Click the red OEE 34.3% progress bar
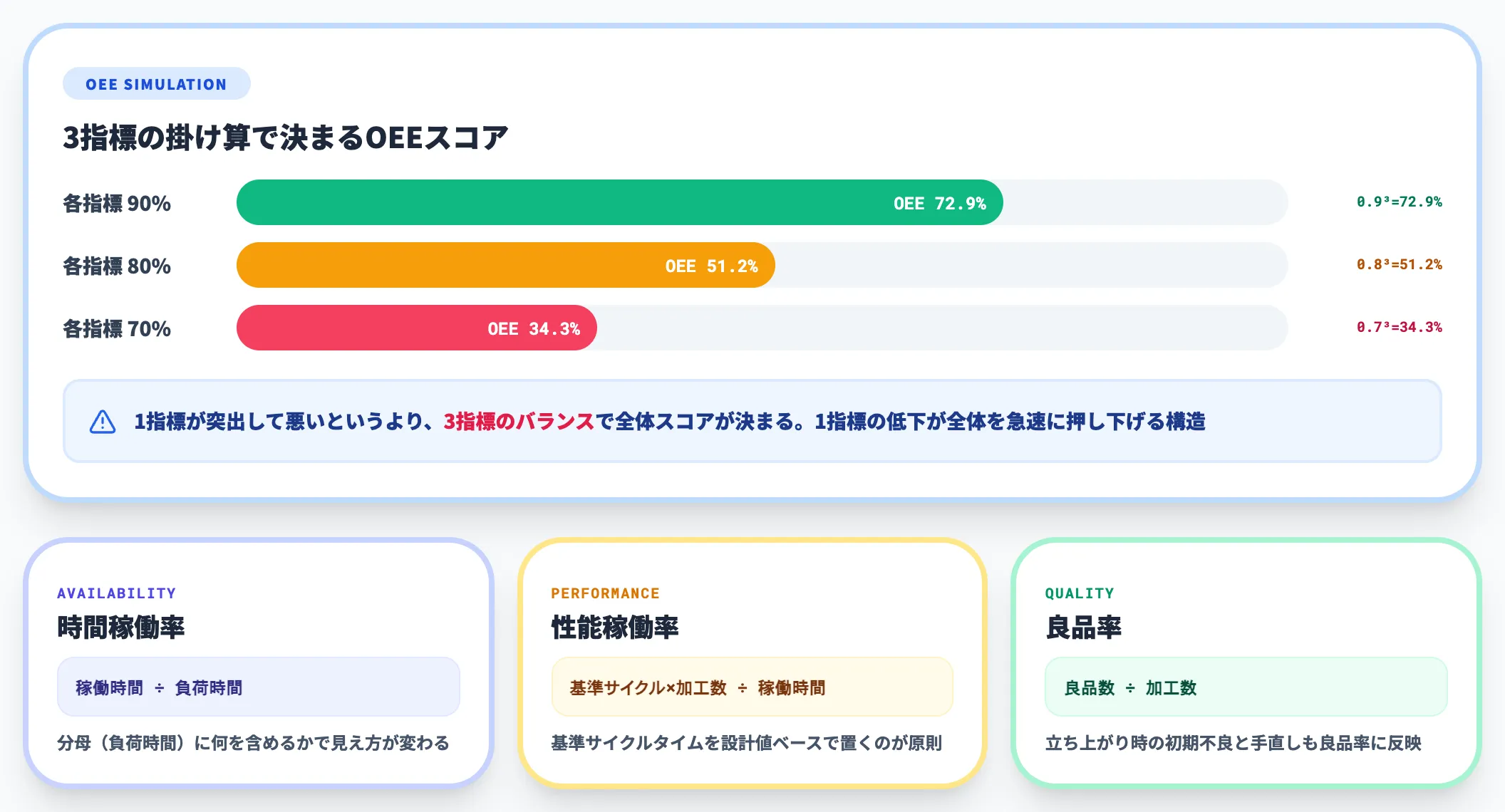This screenshot has height=812, width=1505. [x=417, y=328]
